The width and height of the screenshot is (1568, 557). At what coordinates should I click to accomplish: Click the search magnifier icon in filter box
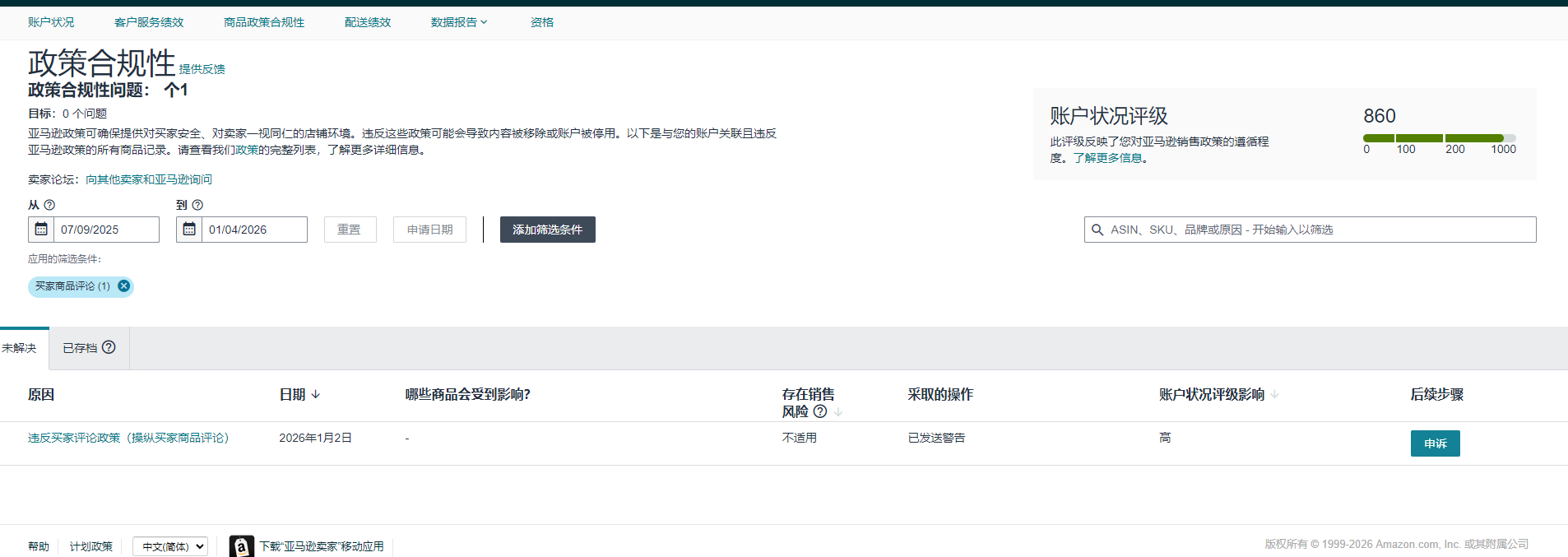pos(1097,230)
